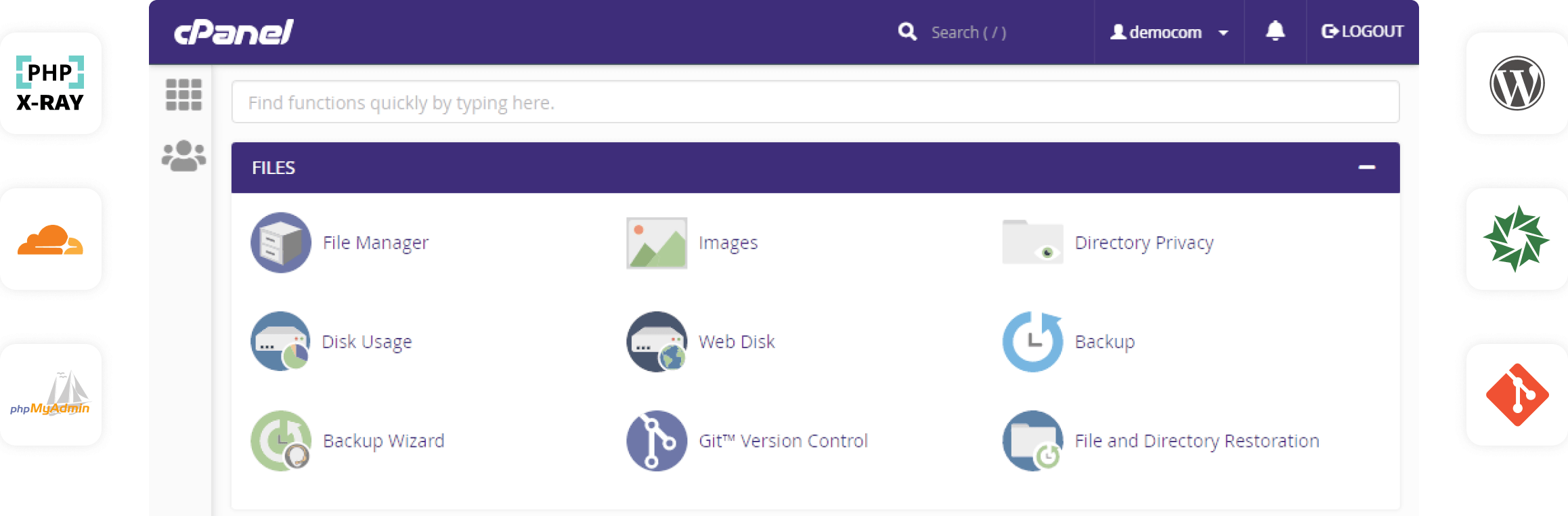Open the democom user dropdown
This screenshot has width=1568, height=516.
coord(1169,32)
